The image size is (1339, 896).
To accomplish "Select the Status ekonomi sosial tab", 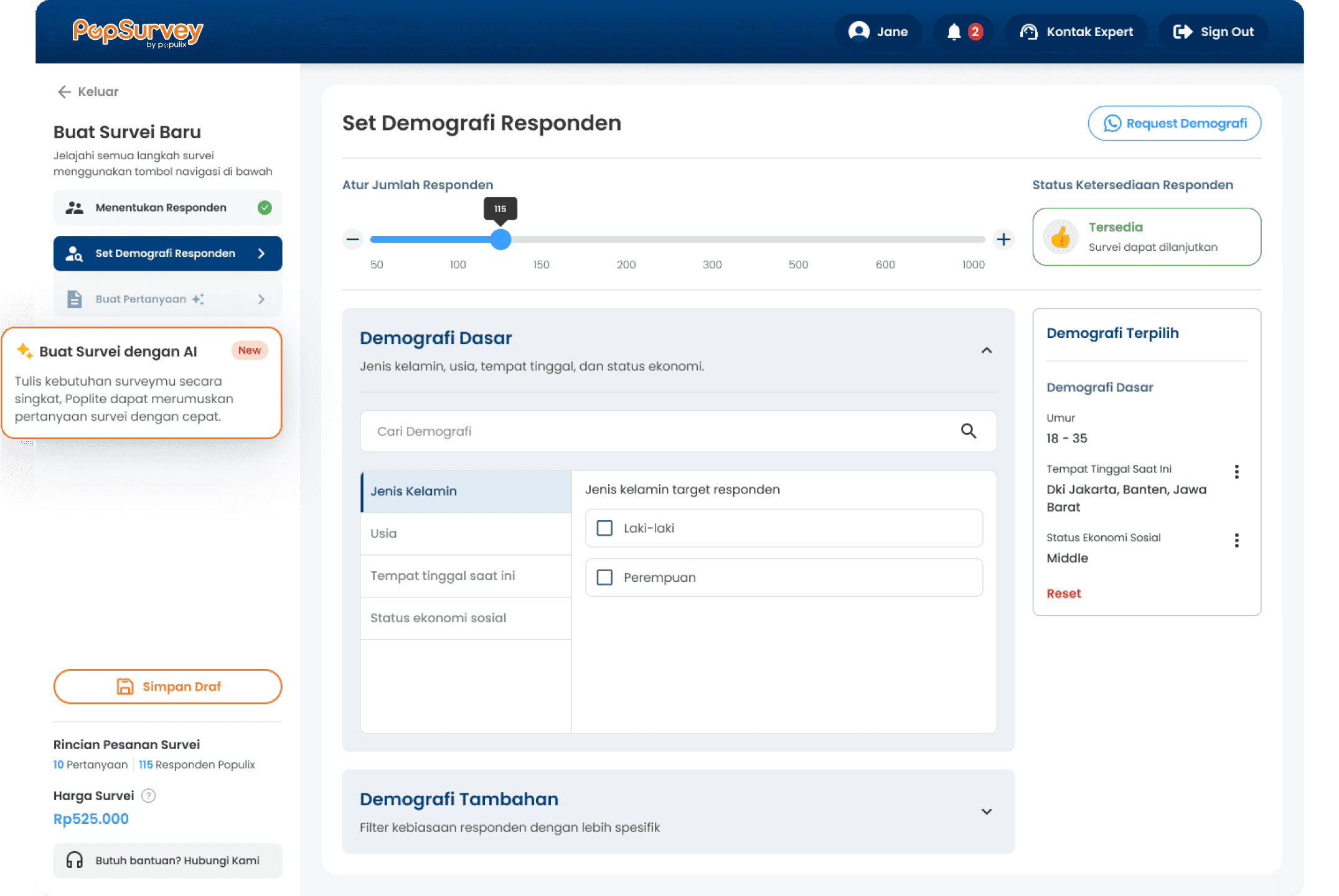I will [466, 618].
